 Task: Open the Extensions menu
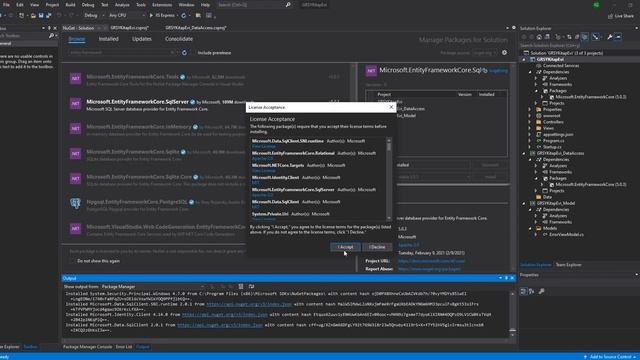[x=162, y=5]
